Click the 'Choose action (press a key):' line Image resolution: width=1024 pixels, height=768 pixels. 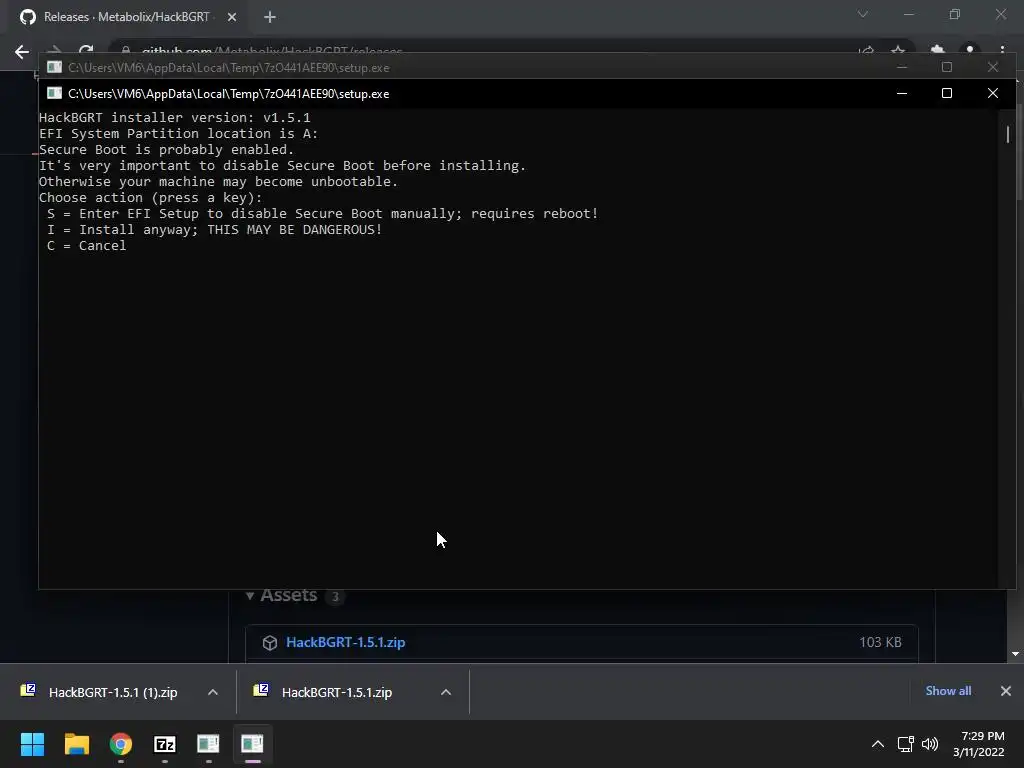pyautogui.click(x=150, y=198)
